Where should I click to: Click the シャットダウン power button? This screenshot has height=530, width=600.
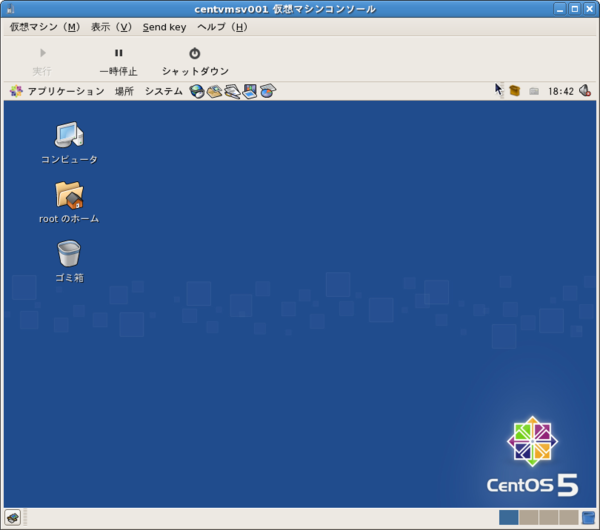pos(195,61)
